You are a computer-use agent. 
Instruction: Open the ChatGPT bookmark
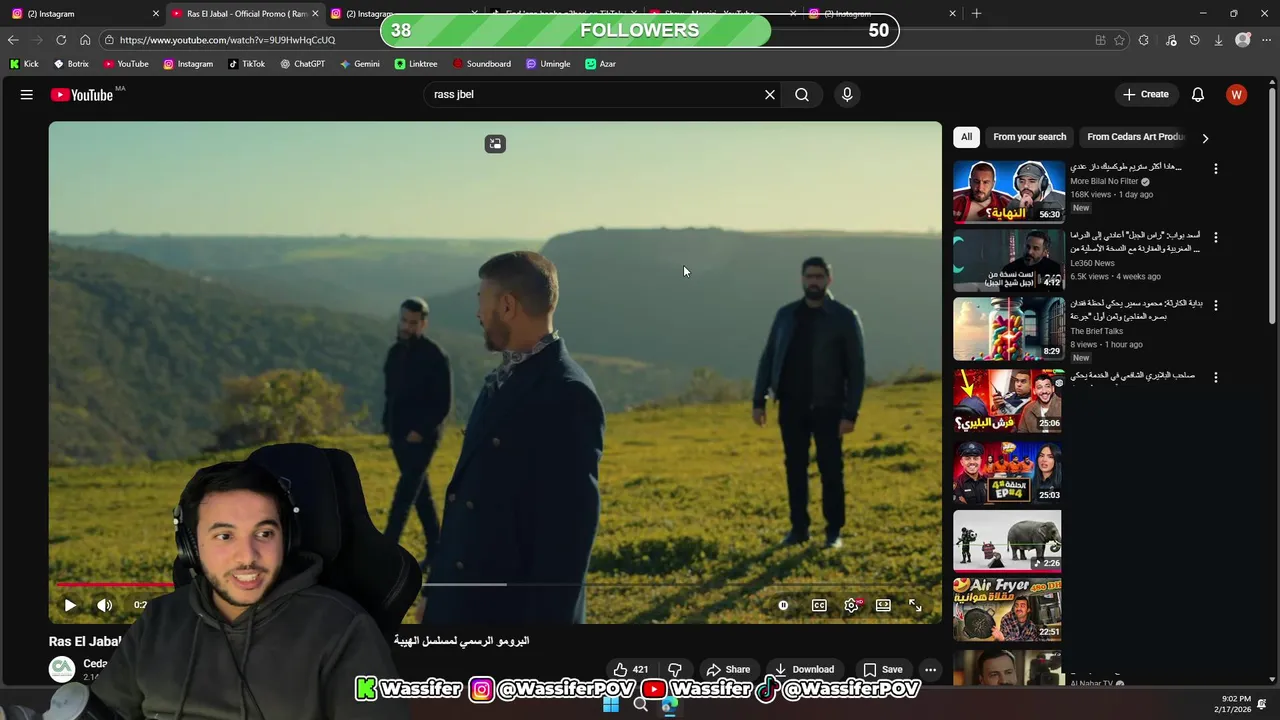(x=302, y=64)
